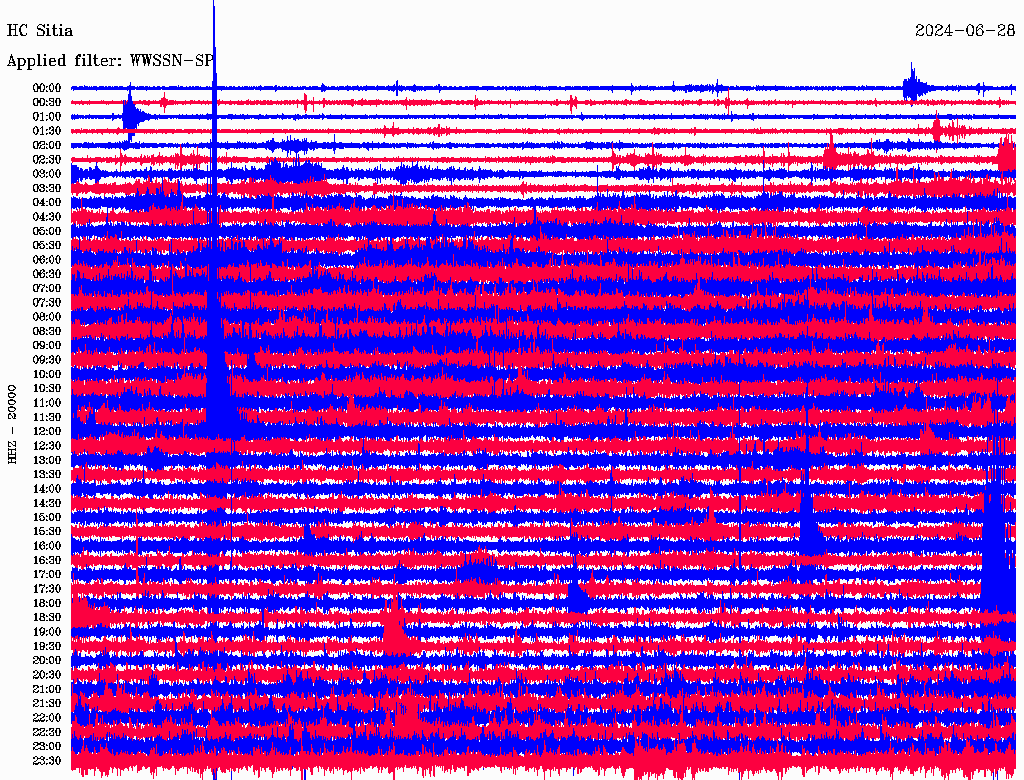This screenshot has height=780, width=1024.
Task: Select the 12:00 time row label
Action: pos(47,432)
